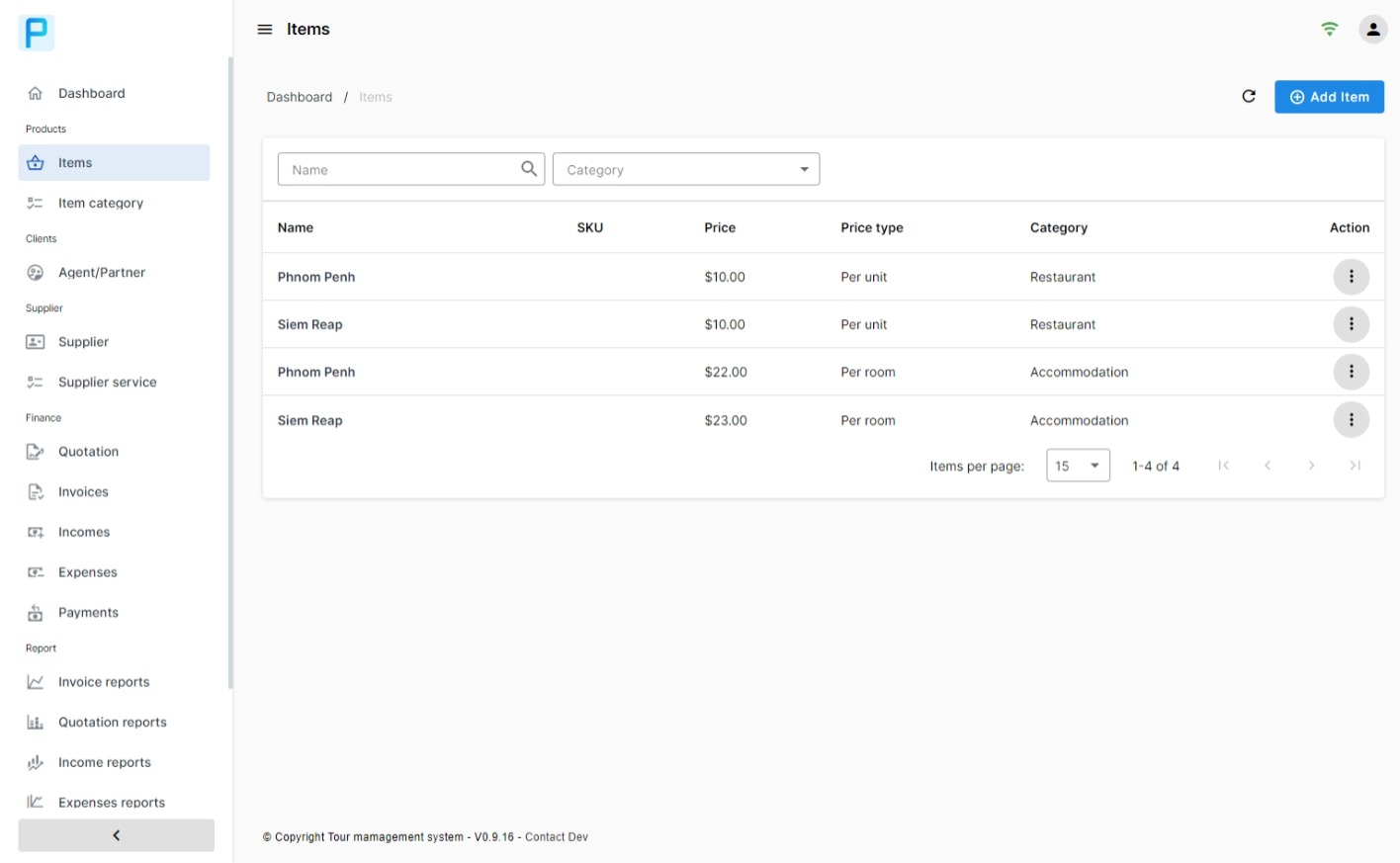
Task: Open Expenses reports menu entry
Action: pos(115,803)
